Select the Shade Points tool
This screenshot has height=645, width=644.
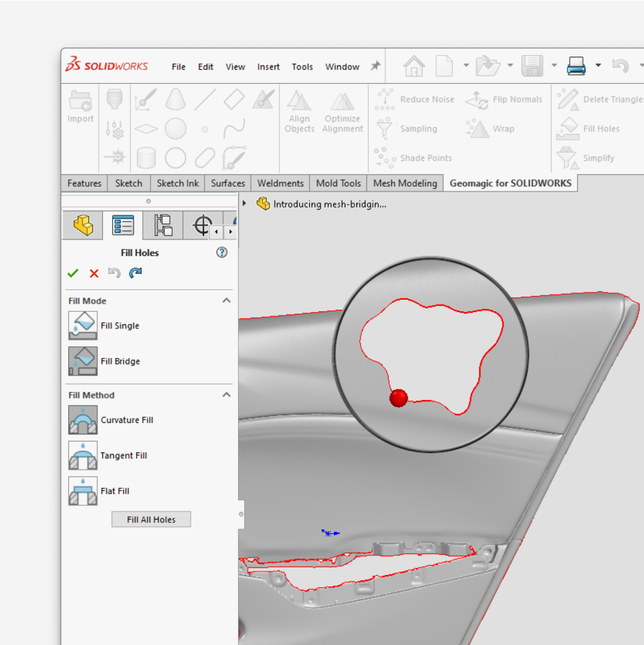point(413,158)
